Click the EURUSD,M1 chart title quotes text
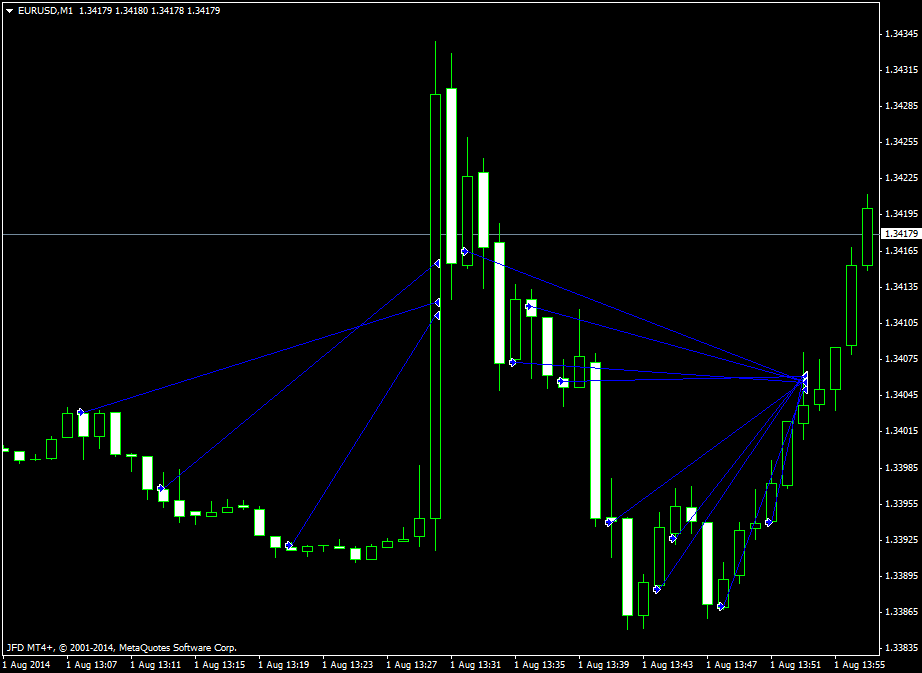This screenshot has height=673, width=922. [119, 11]
